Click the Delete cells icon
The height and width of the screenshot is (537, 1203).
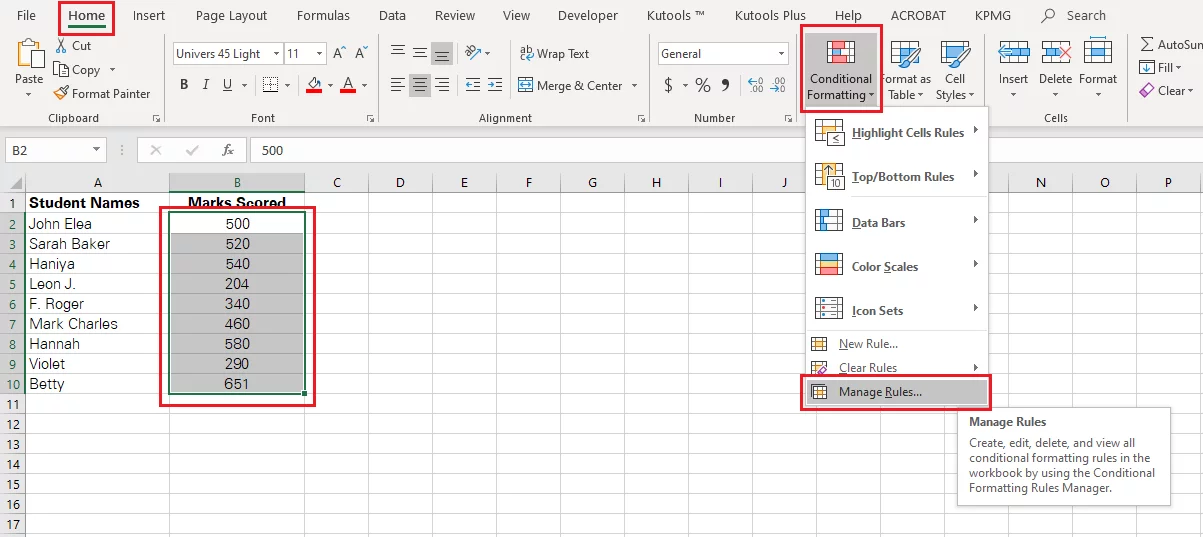[1056, 52]
